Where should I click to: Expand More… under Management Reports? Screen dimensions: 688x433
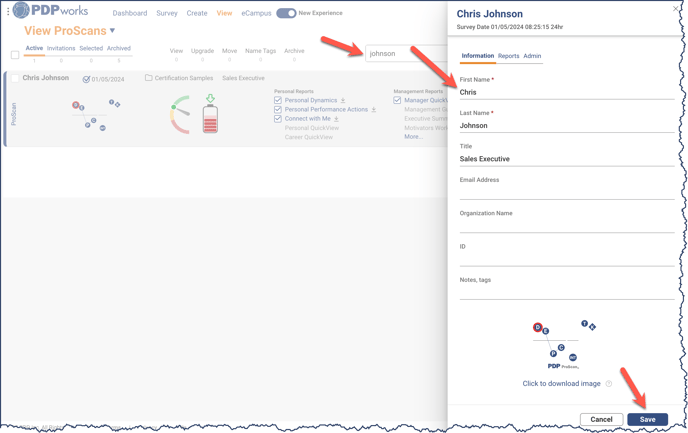[414, 137]
